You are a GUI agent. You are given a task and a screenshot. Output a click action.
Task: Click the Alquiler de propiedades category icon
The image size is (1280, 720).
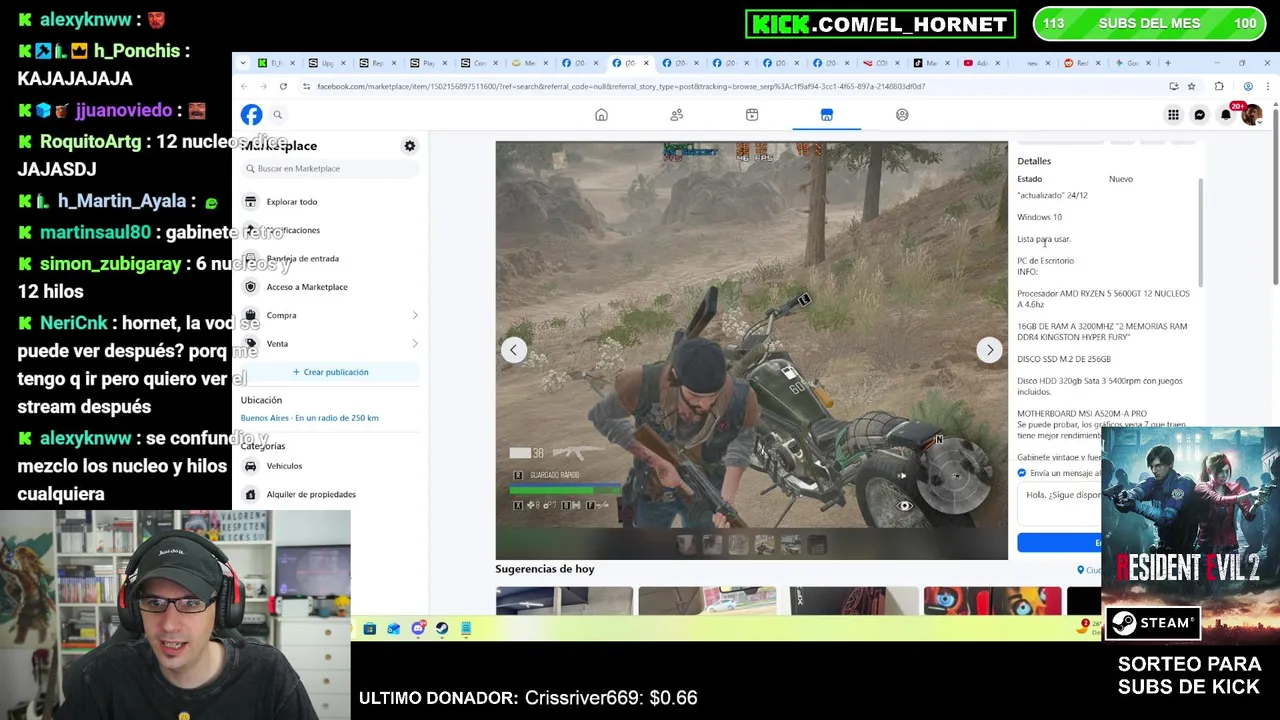click(x=250, y=494)
